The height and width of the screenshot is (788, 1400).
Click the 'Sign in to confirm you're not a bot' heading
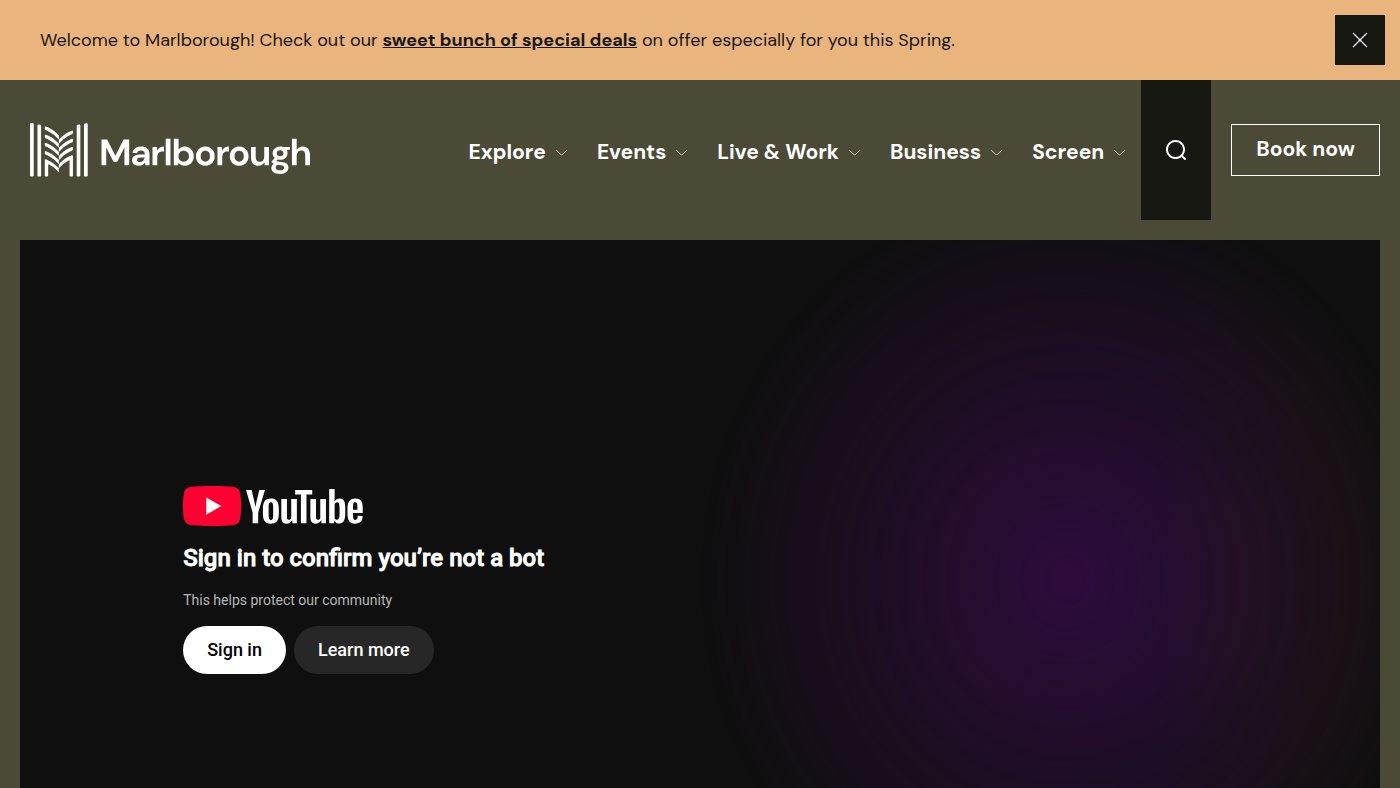(x=364, y=558)
